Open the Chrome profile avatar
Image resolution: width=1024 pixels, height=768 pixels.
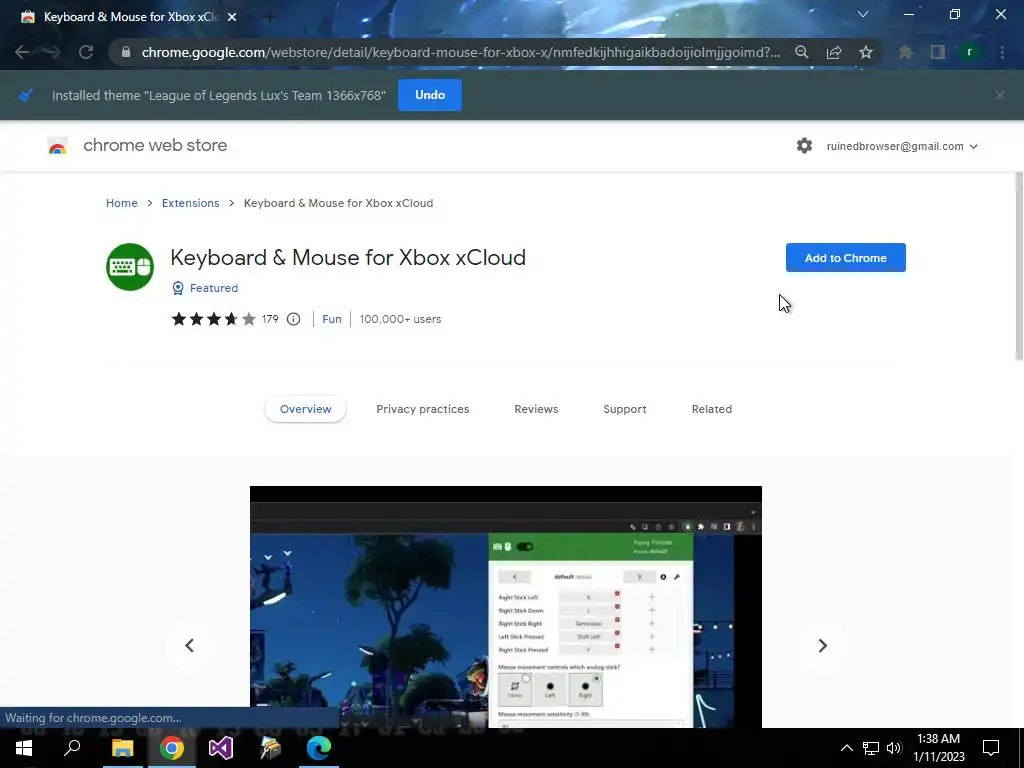[970, 52]
